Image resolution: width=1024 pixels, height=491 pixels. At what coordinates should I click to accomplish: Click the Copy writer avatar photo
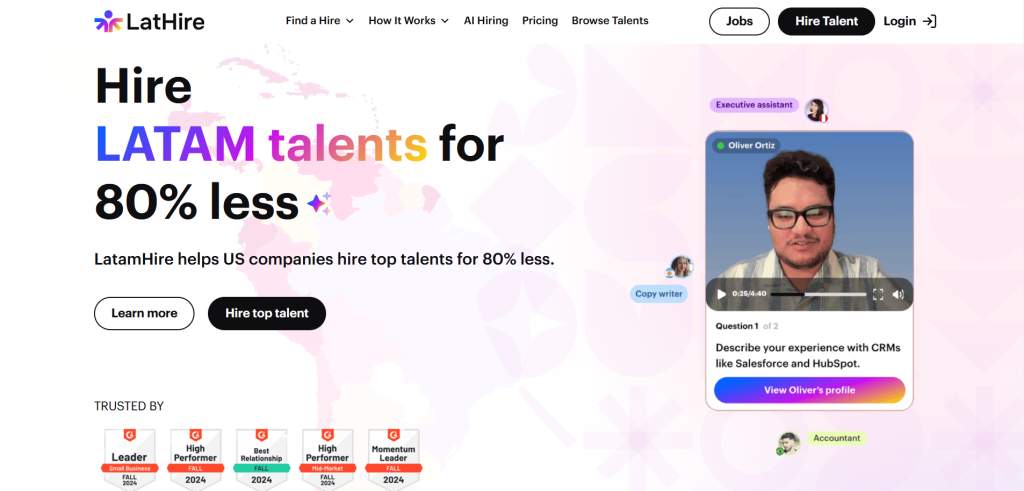coord(681,267)
